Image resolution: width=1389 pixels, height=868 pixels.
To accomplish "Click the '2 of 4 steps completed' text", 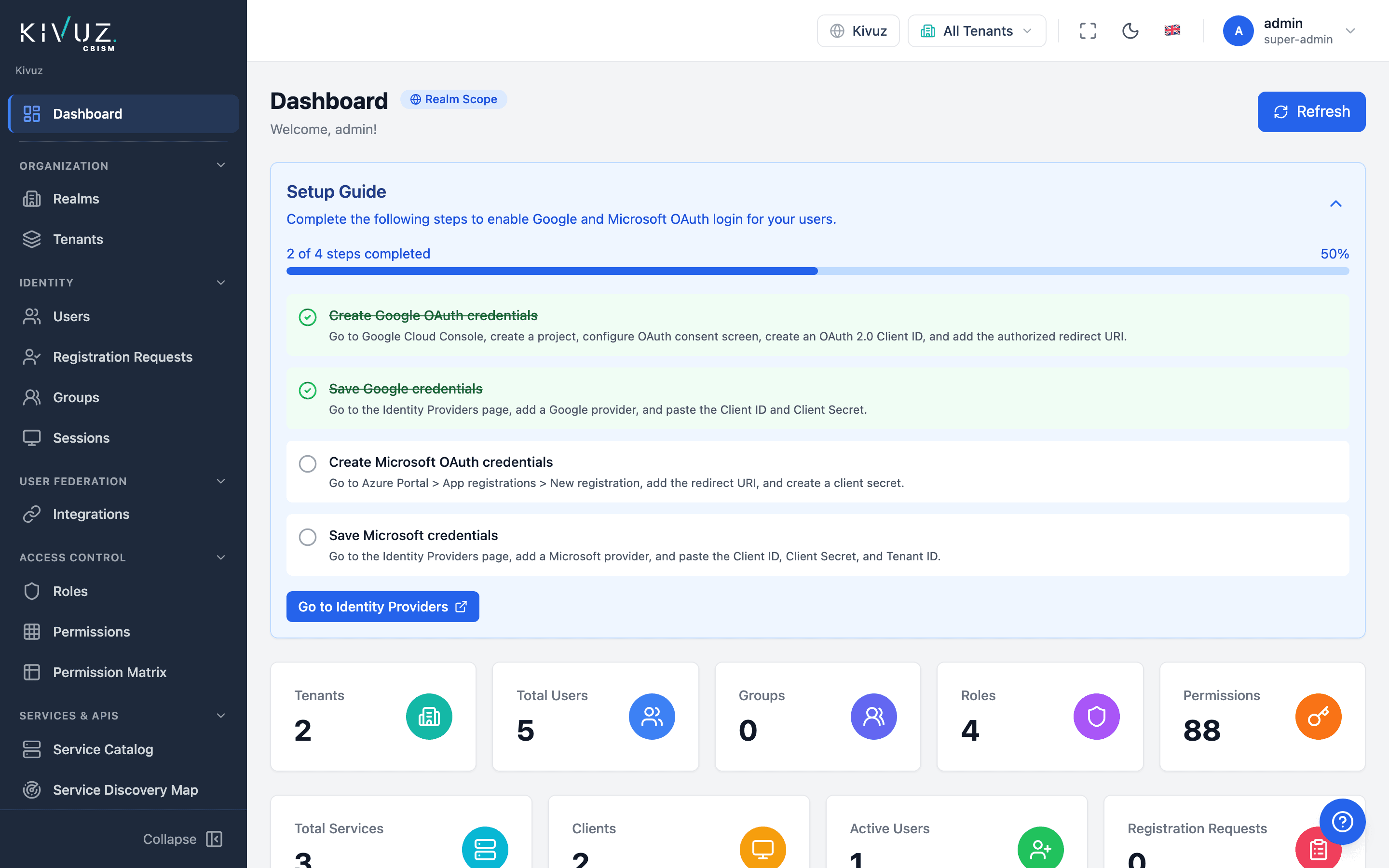I will pos(358,254).
